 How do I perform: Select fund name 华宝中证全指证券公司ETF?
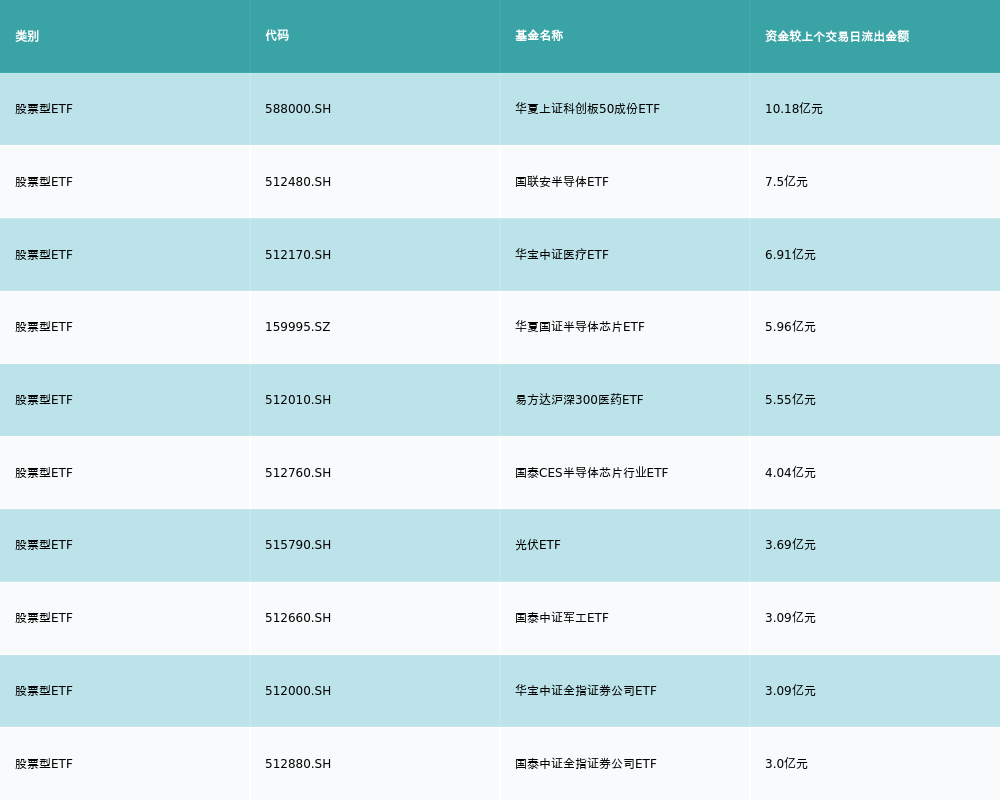(x=586, y=691)
